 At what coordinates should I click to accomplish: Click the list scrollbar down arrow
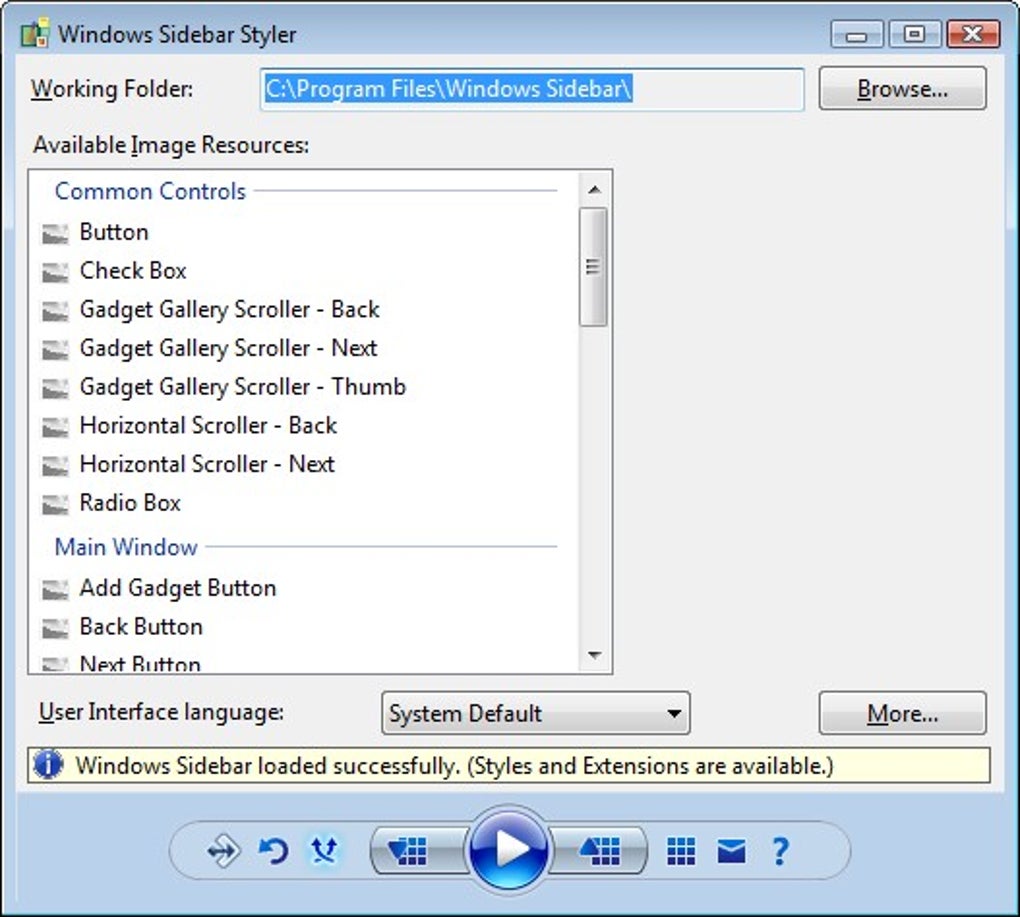(593, 655)
